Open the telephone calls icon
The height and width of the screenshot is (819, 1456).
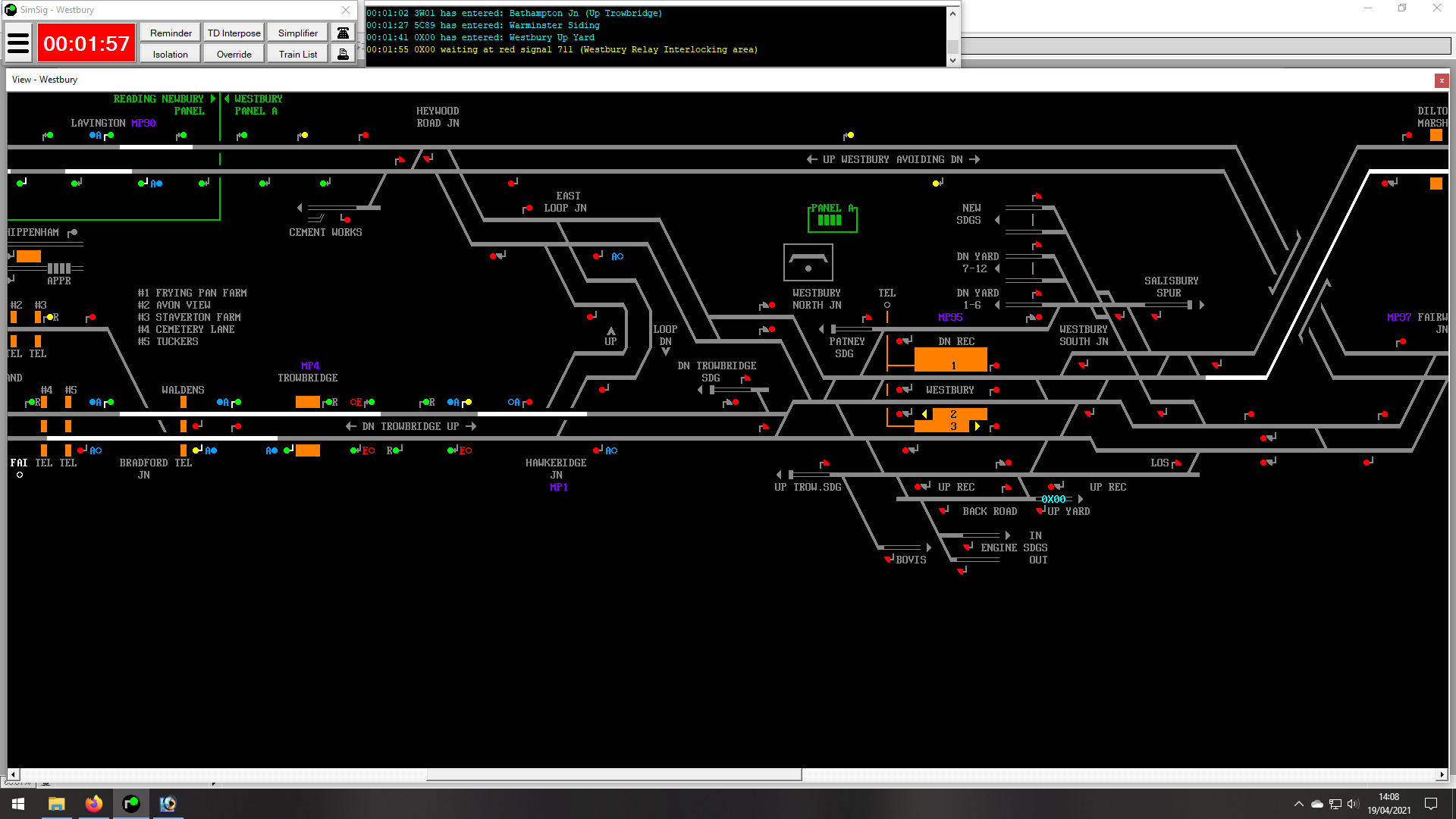tap(343, 33)
